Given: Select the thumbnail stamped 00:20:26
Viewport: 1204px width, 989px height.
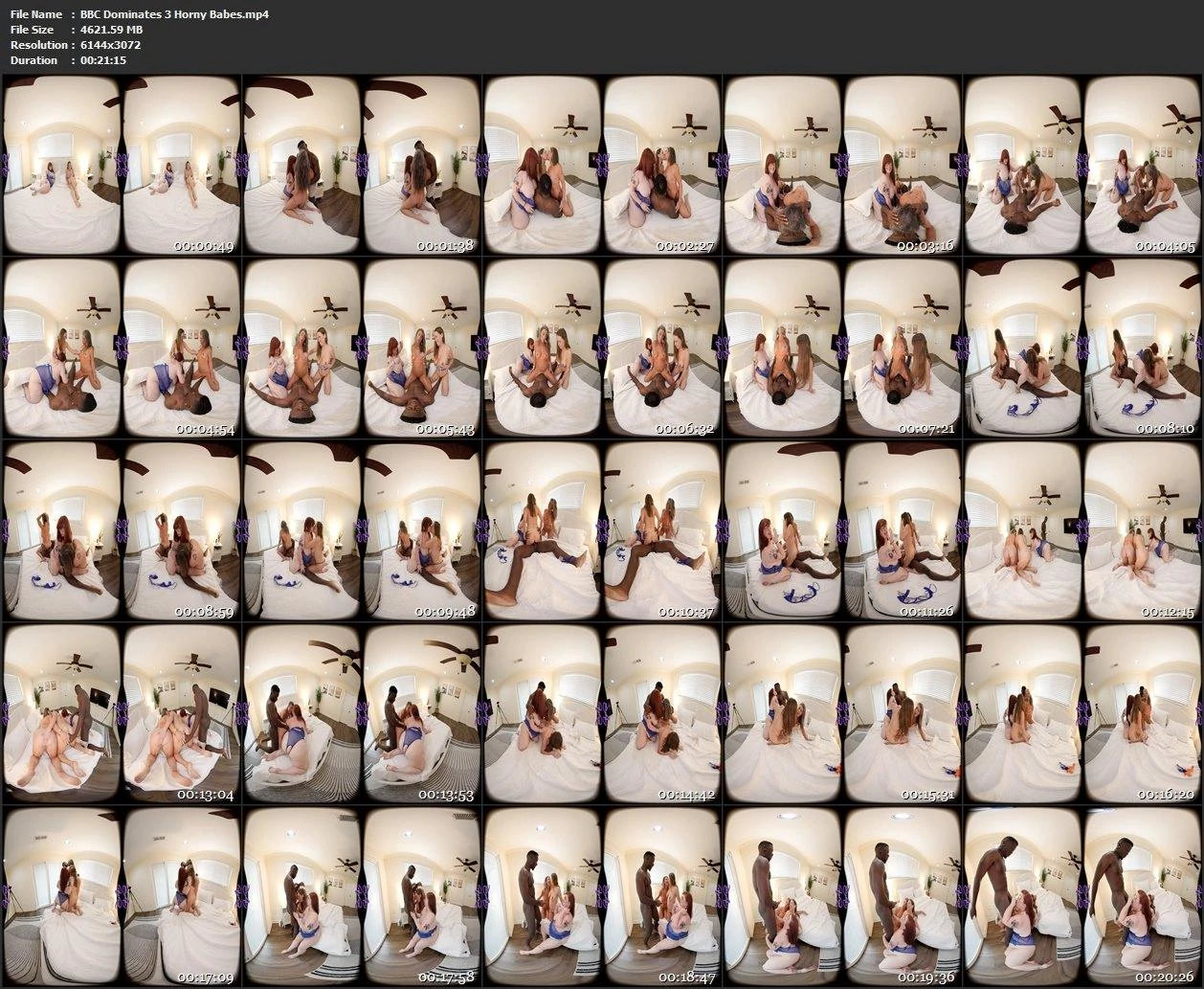Looking at the screenshot, I should (x=1082, y=896).
